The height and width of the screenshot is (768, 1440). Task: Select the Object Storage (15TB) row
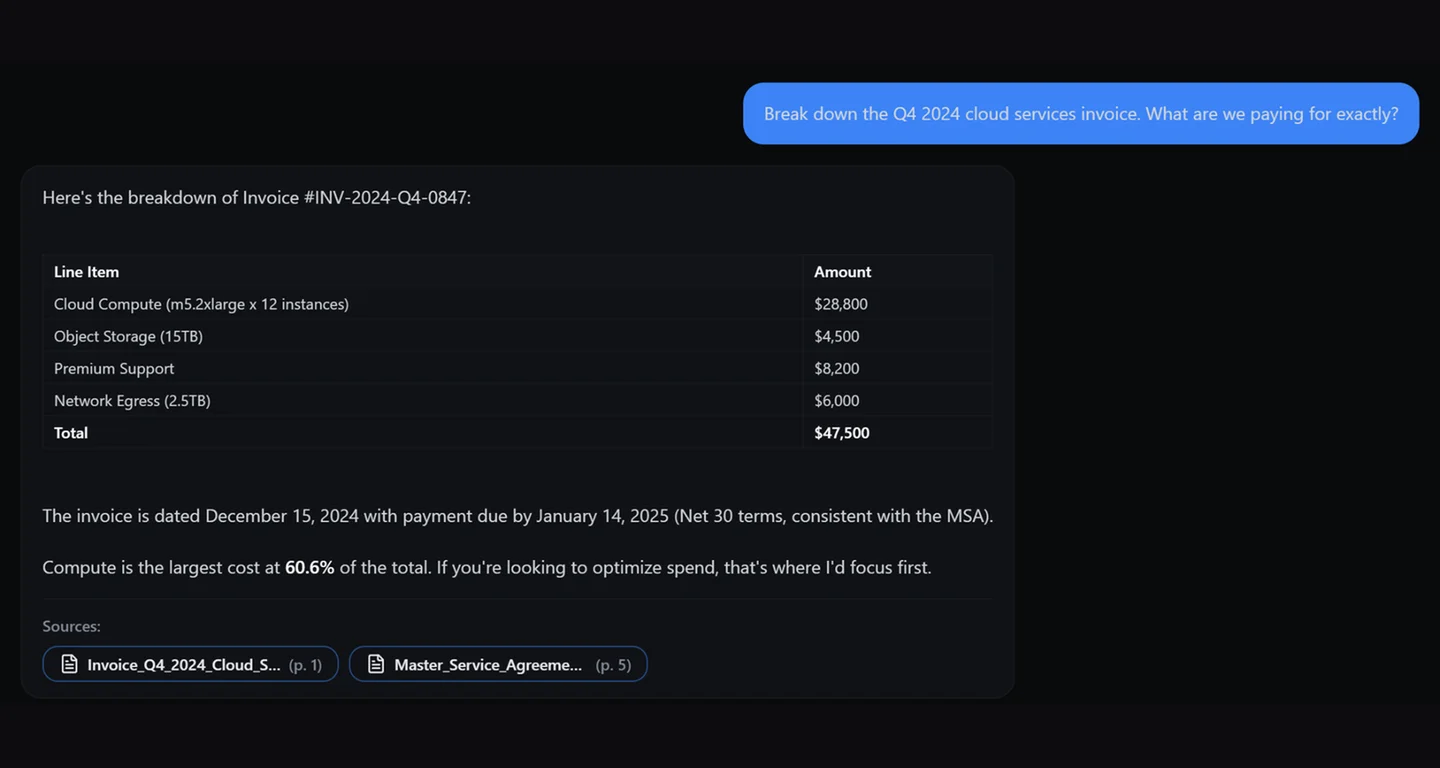128,336
